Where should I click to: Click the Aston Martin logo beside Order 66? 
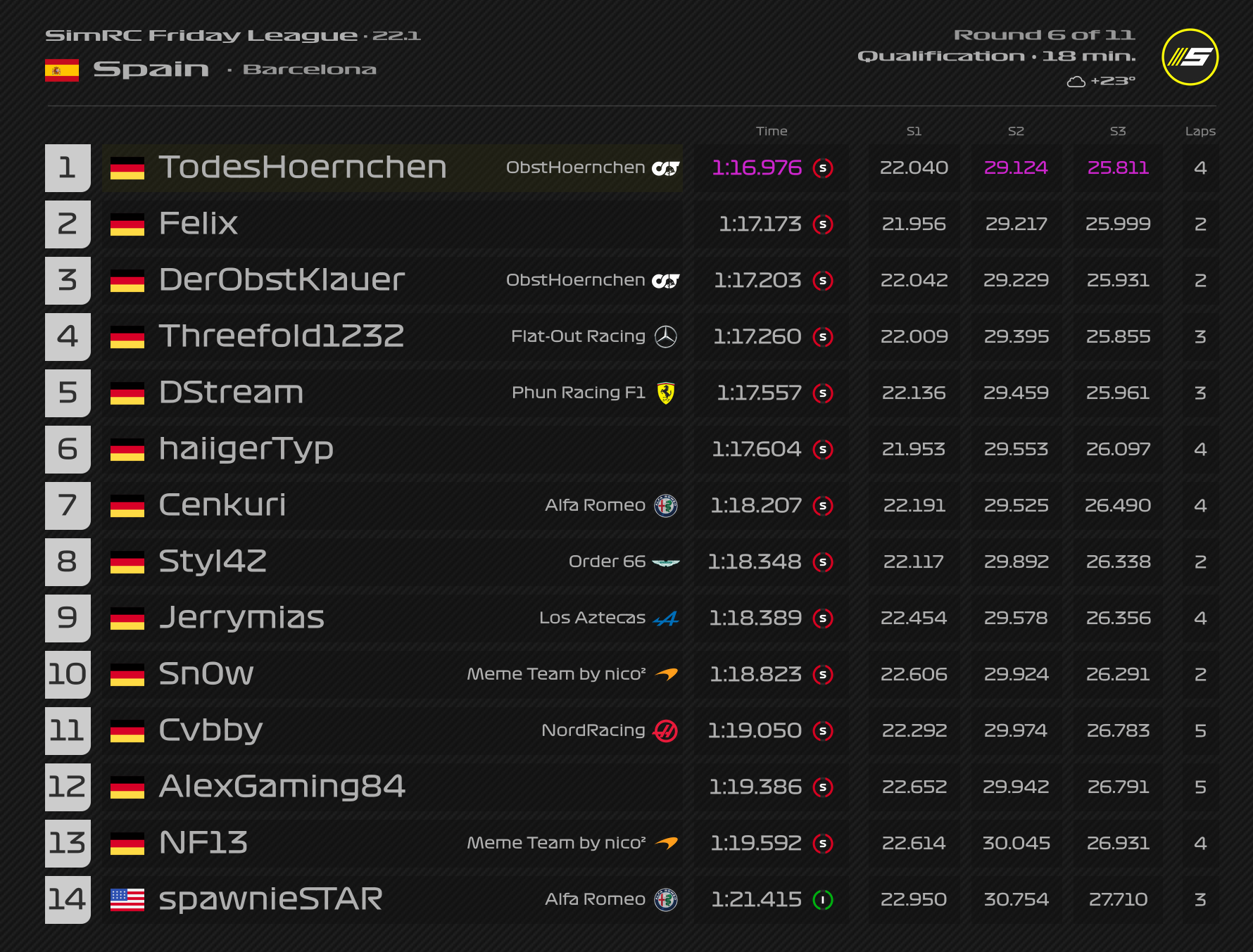[x=665, y=562]
